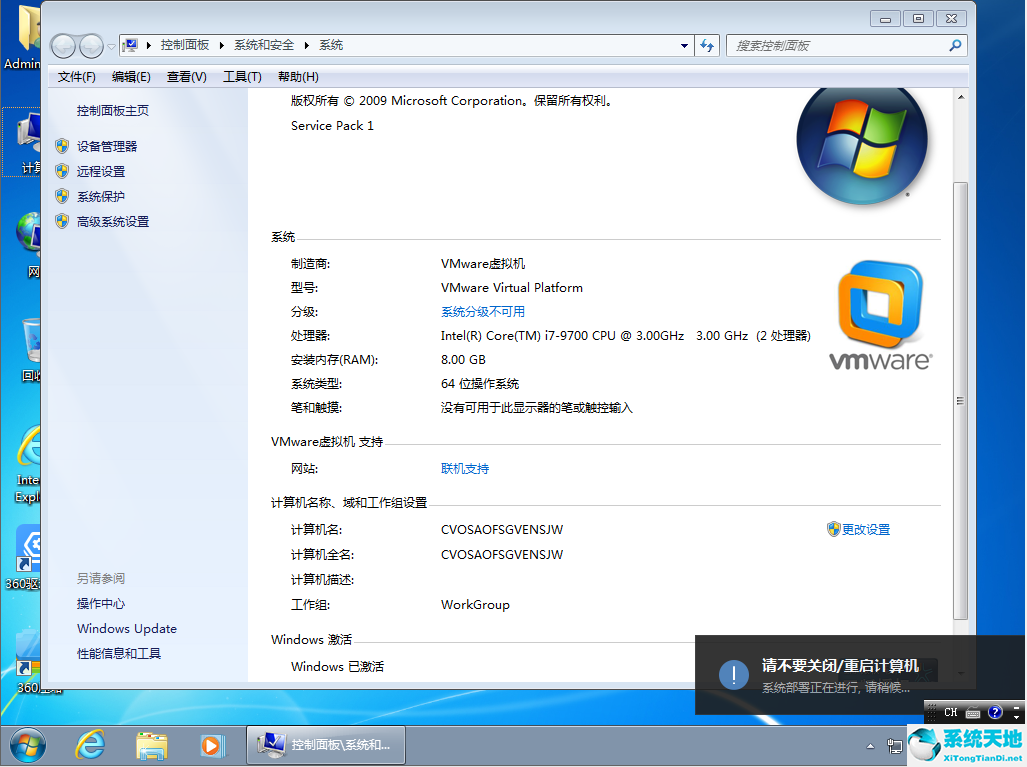This screenshot has height=767, width=1027.
Task: Click the scrollbar up arrow
Action: [x=960, y=98]
